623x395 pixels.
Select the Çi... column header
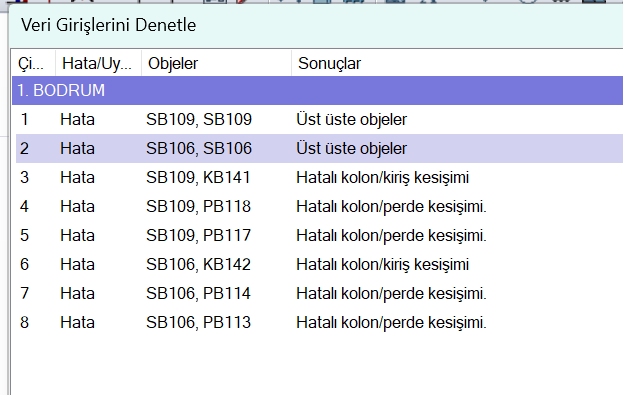[33, 64]
